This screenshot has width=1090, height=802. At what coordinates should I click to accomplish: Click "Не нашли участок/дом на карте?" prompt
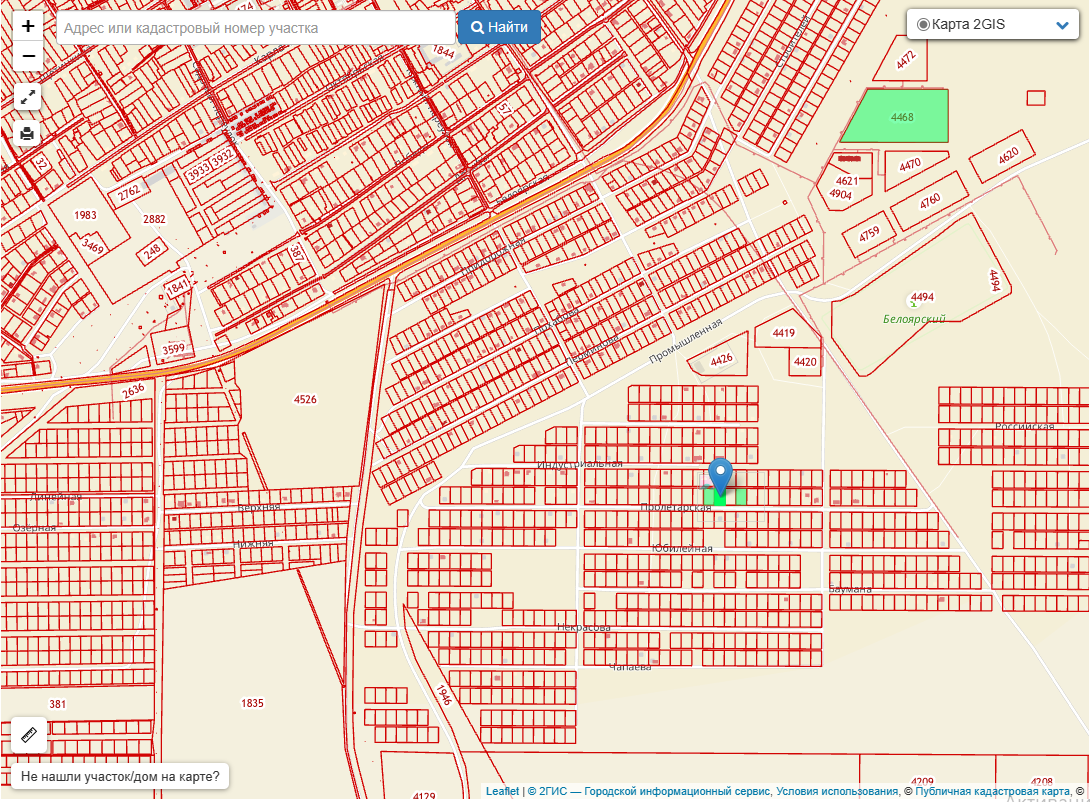point(119,777)
